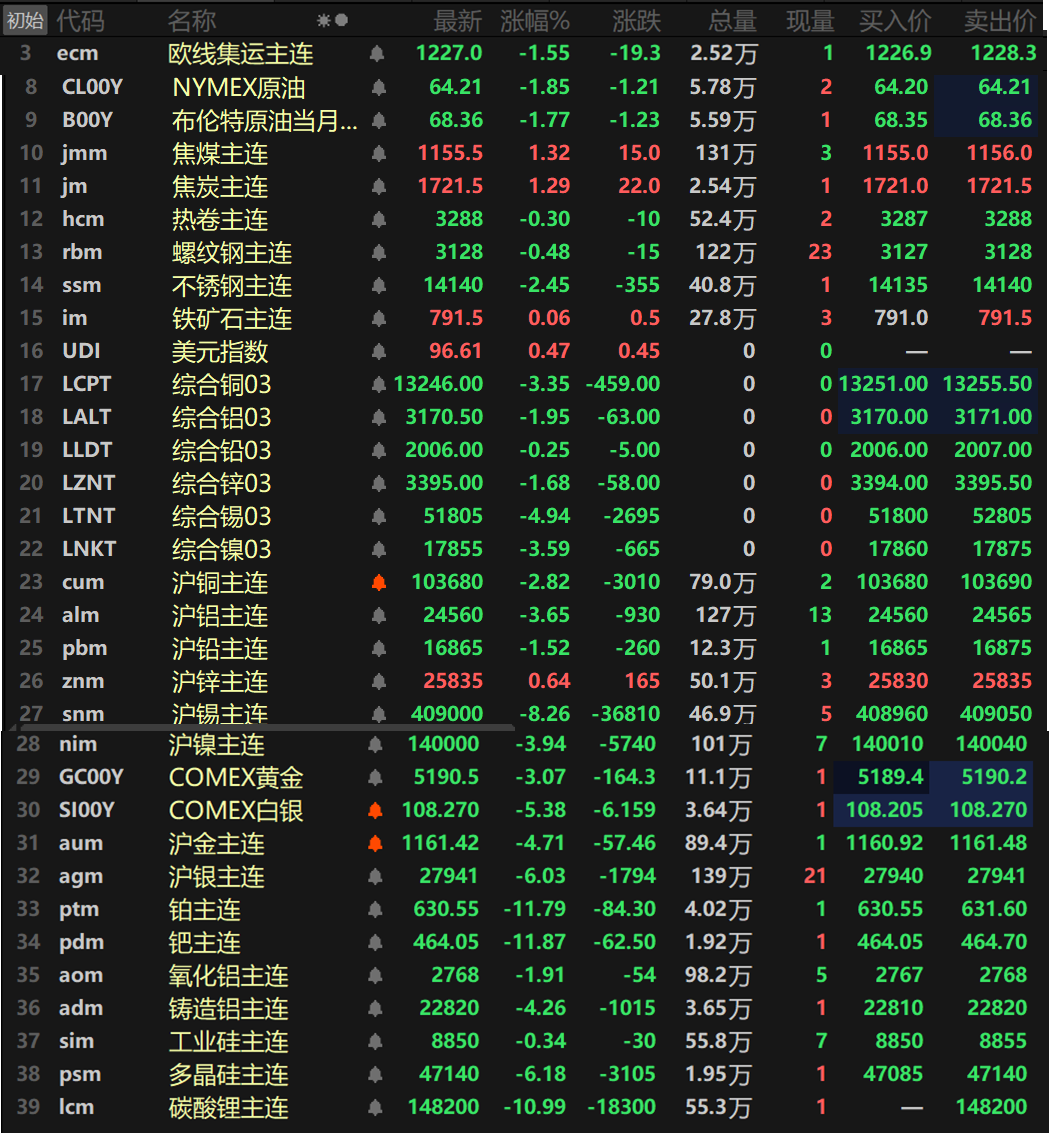
Task: Click the bell icon on 铂主连 row
Action: [x=375, y=909]
